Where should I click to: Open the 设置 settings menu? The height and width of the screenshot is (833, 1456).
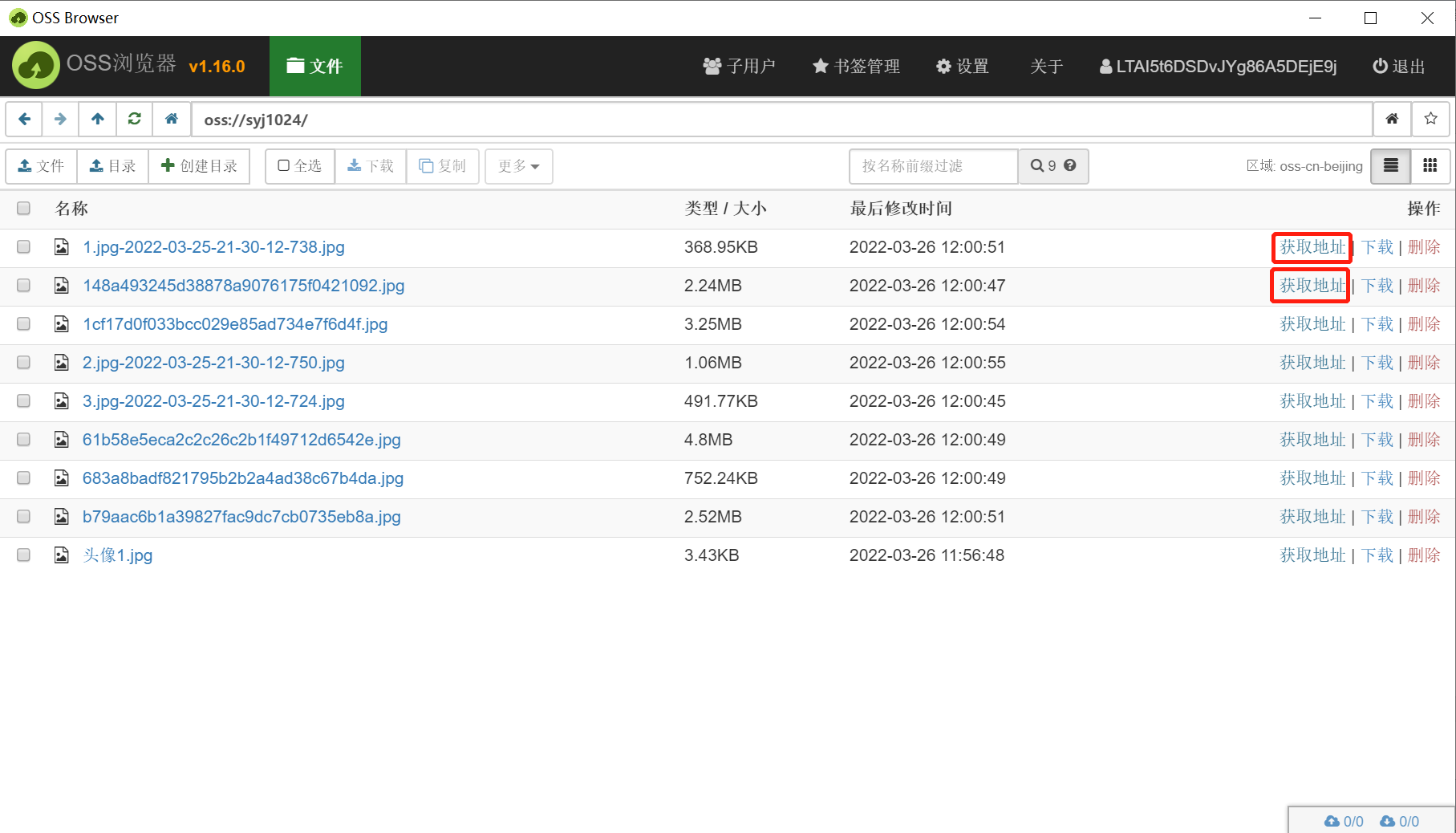(962, 67)
